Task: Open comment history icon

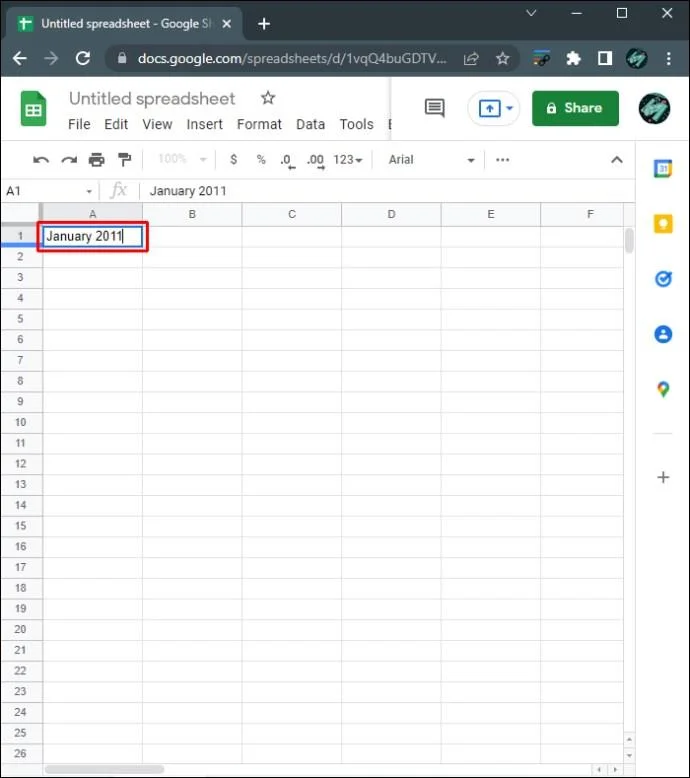Action: [x=435, y=108]
